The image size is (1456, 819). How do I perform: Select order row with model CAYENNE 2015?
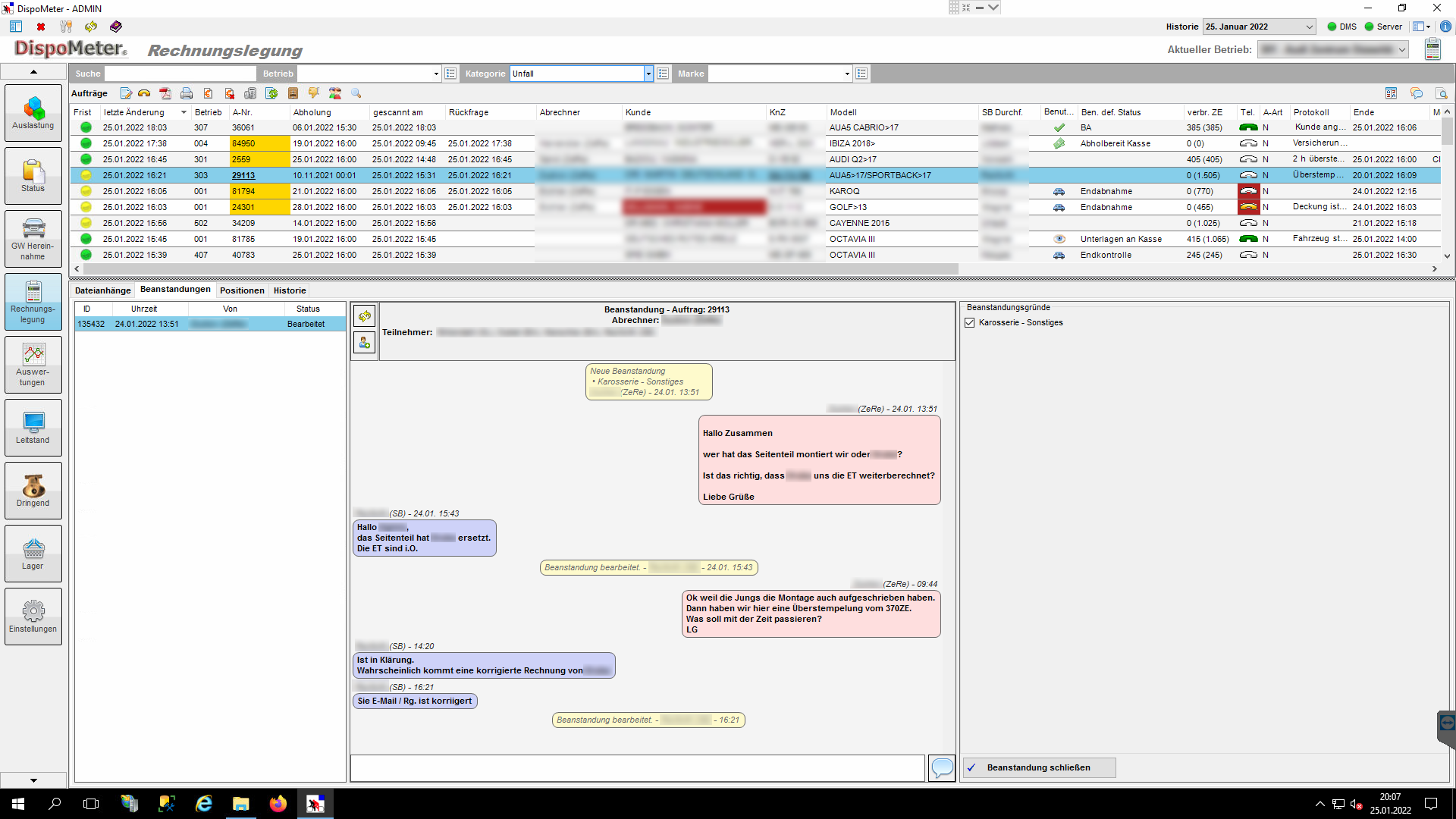point(756,223)
